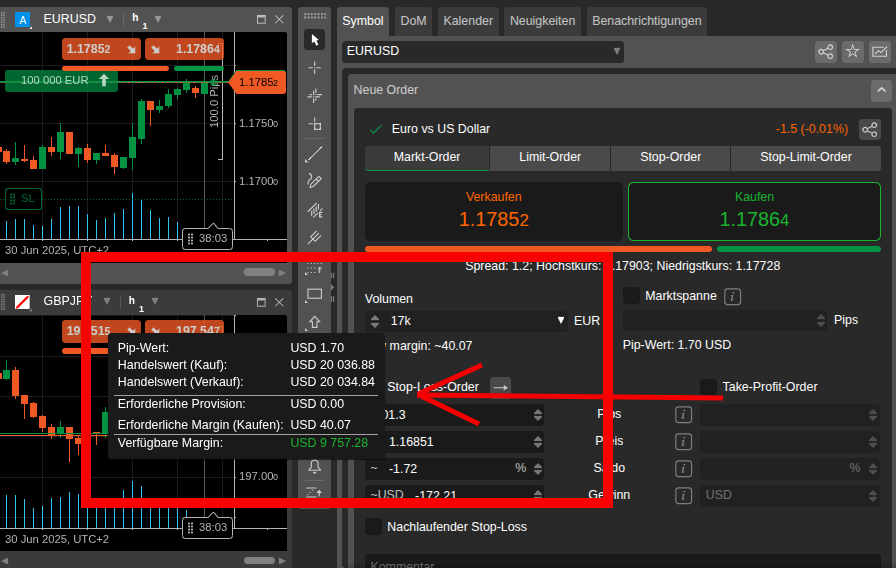This screenshot has width=896, height=568.
Task: Share the Euro vs US Dollar order panel
Action: [870, 129]
